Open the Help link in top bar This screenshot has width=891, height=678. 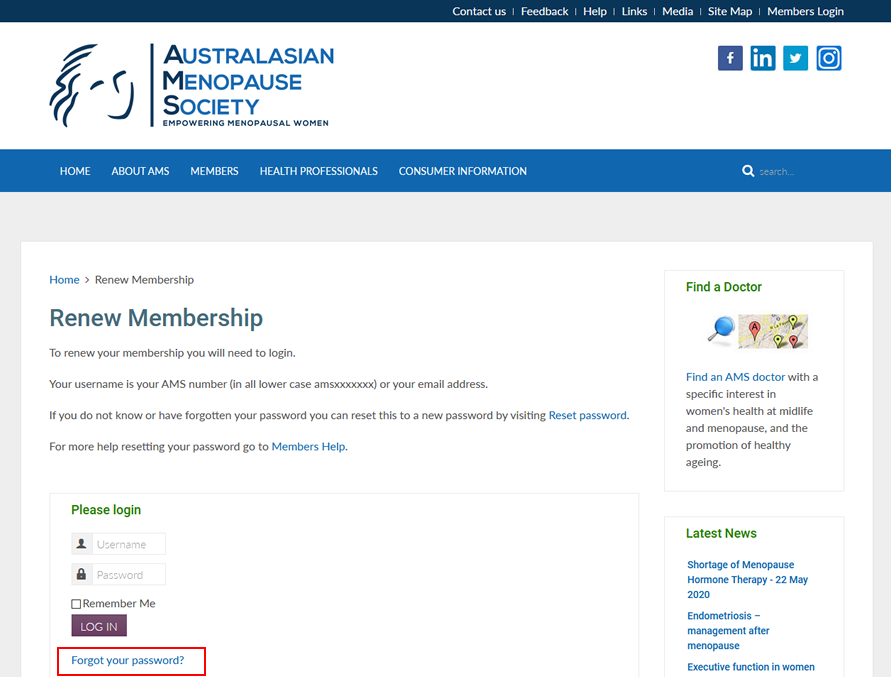[595, 11]
